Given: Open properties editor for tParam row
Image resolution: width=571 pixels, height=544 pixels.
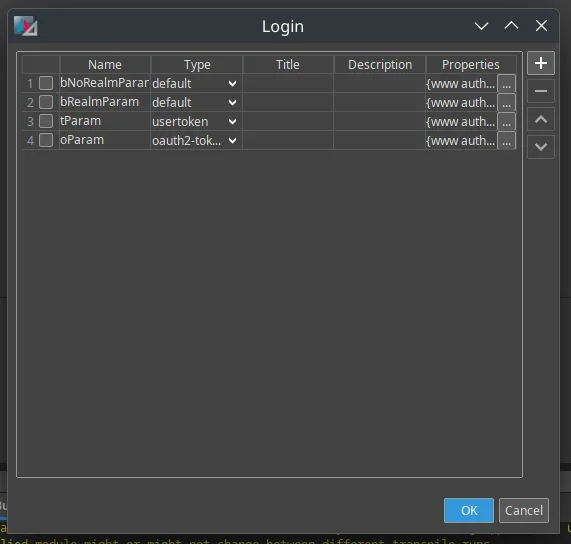Looking at the screenshot, I should (506, 122).
